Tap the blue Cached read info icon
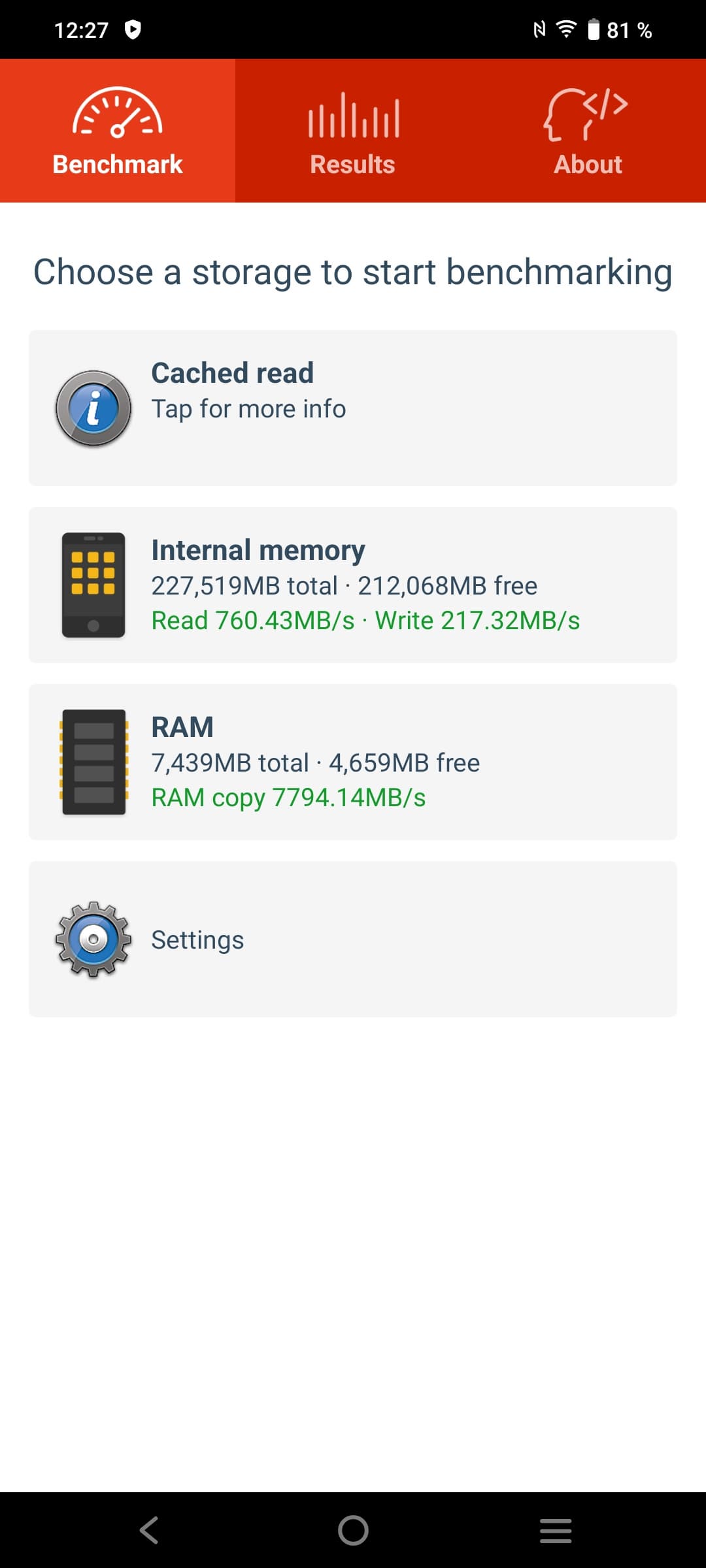Image resolution: width=706 pixels, height=1568 pixels. coord(93,408)
